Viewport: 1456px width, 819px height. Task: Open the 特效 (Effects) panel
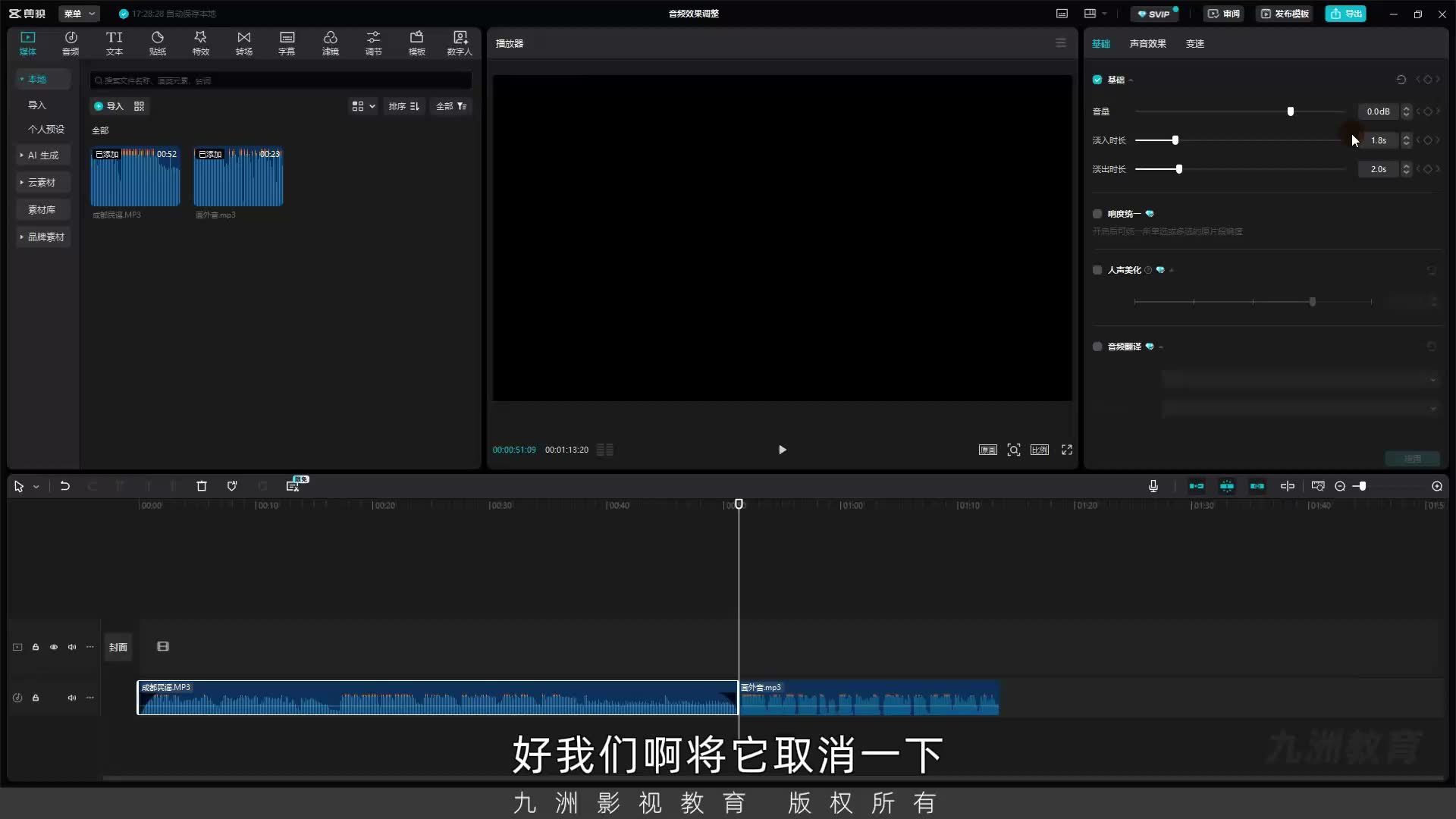[x=201, y=43]
